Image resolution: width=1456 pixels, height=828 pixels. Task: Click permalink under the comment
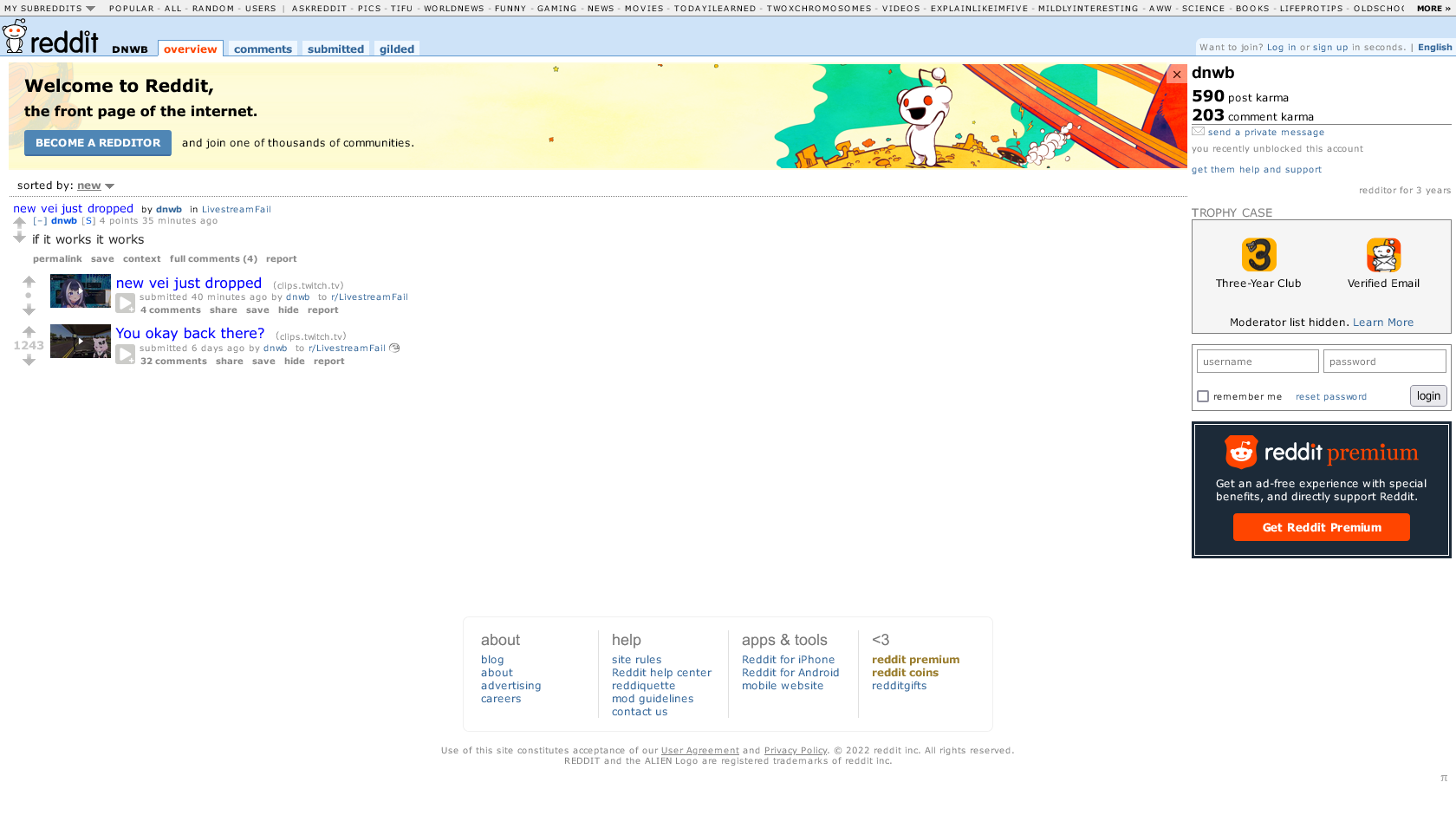[x=57, y=258]
